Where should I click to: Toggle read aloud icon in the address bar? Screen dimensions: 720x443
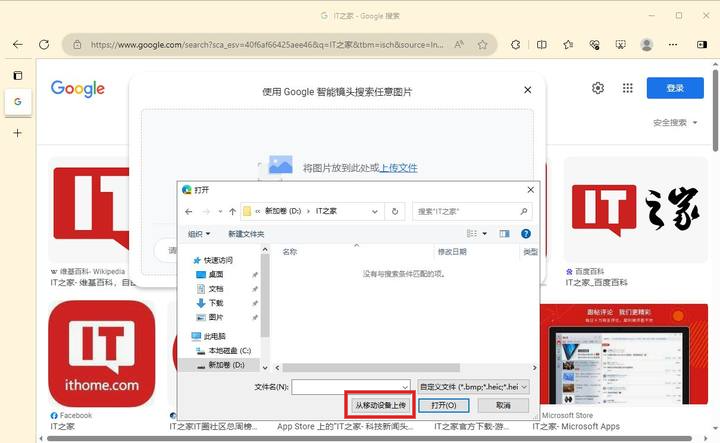(x=458, y=45)
